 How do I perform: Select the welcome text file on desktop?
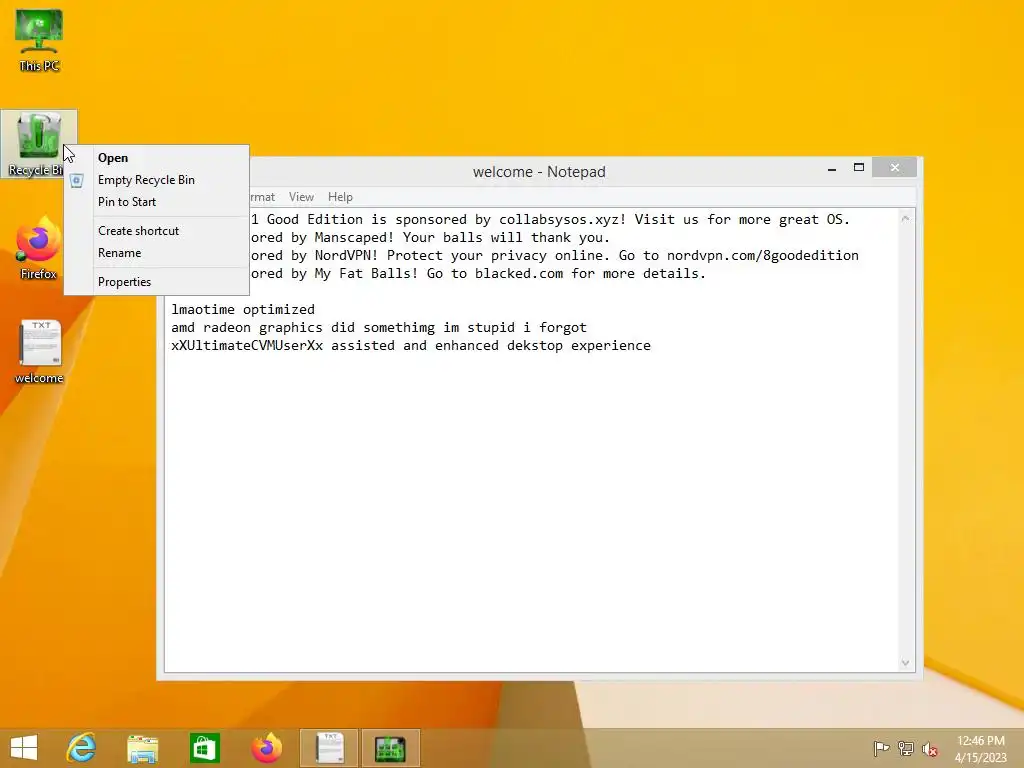(39, 351)
